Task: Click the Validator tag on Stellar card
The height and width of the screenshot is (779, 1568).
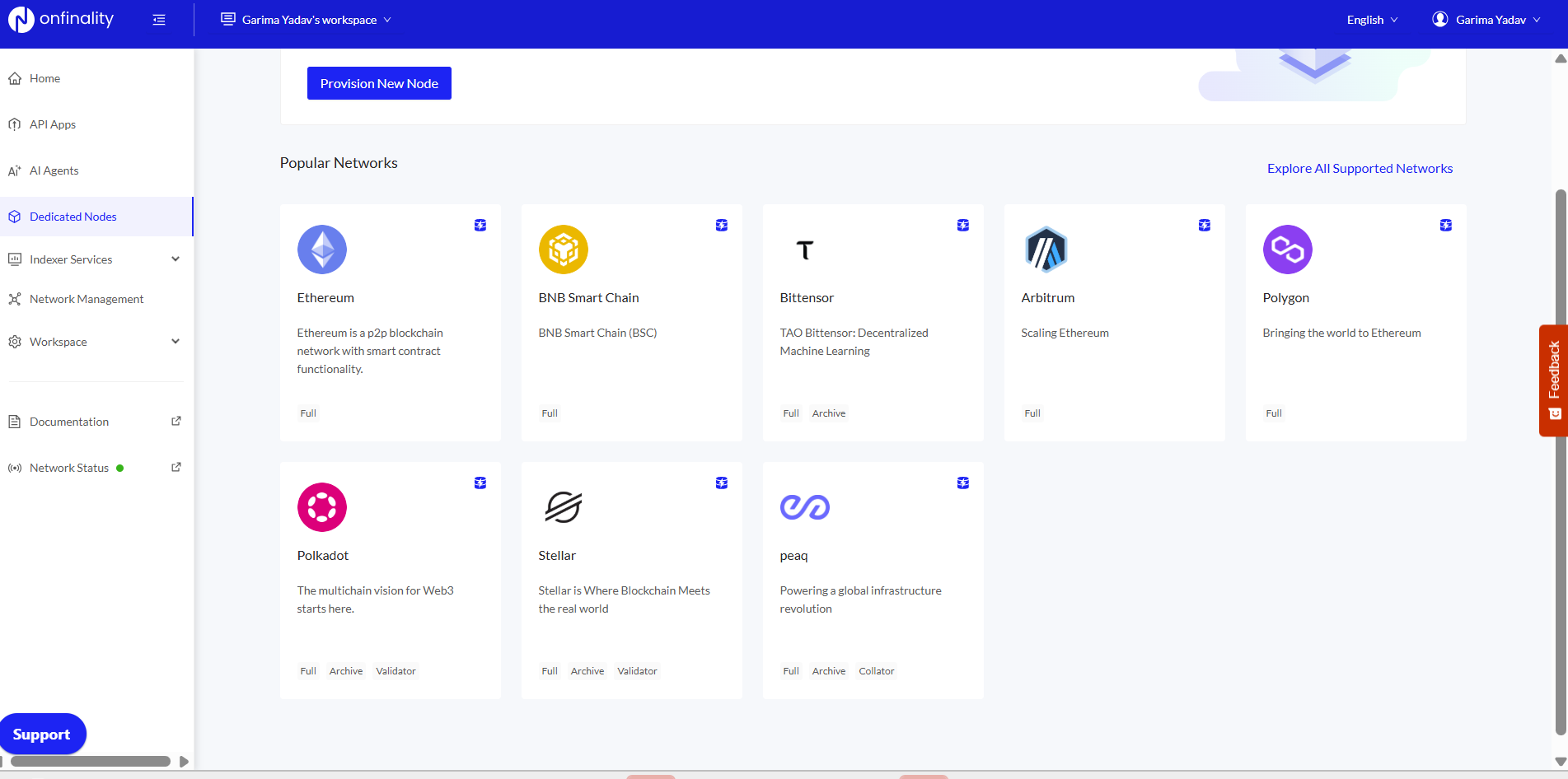Action: 637,671
